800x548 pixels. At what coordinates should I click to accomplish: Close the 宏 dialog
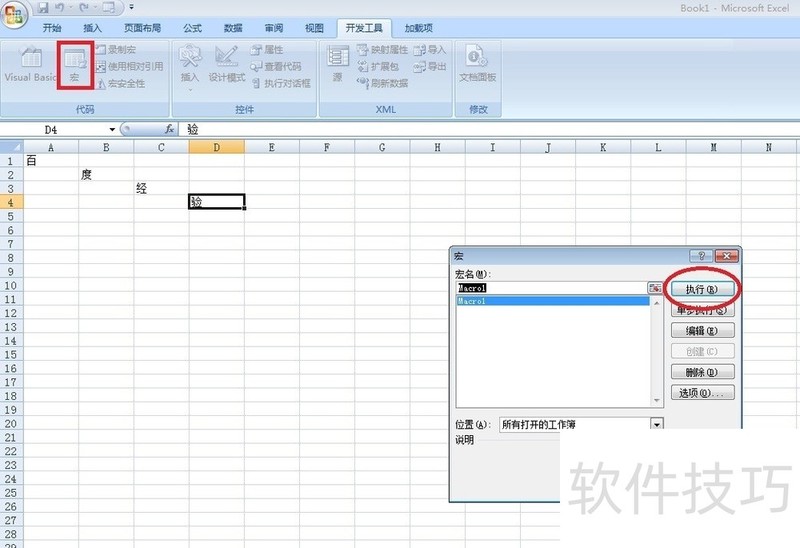coord(727,256)
